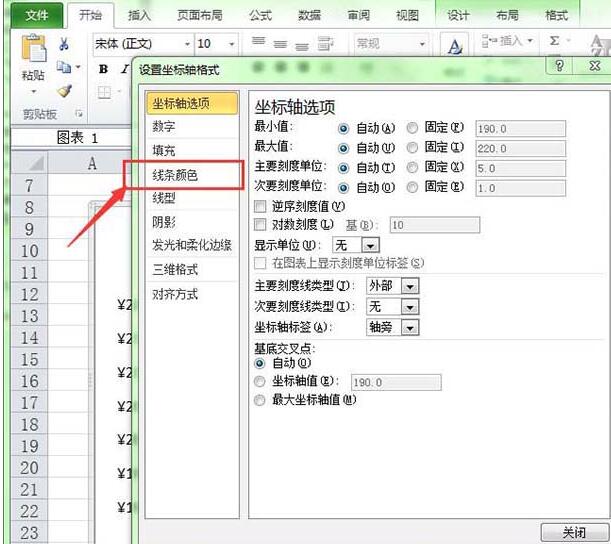Switch to the 插入 ribbon tab
Viewport: 611px width, 544px height.
point(139,16)
